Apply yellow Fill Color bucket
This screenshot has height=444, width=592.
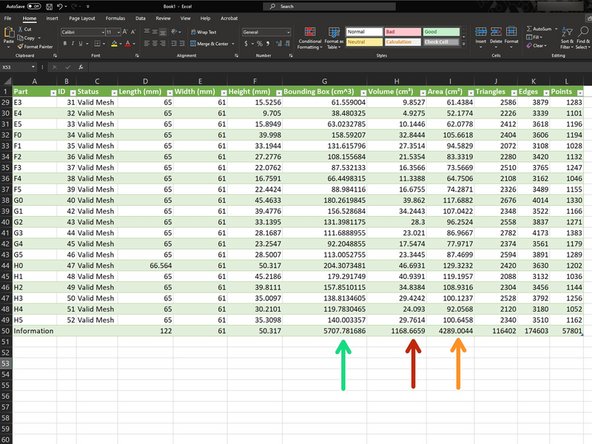[x=114, y=44]
